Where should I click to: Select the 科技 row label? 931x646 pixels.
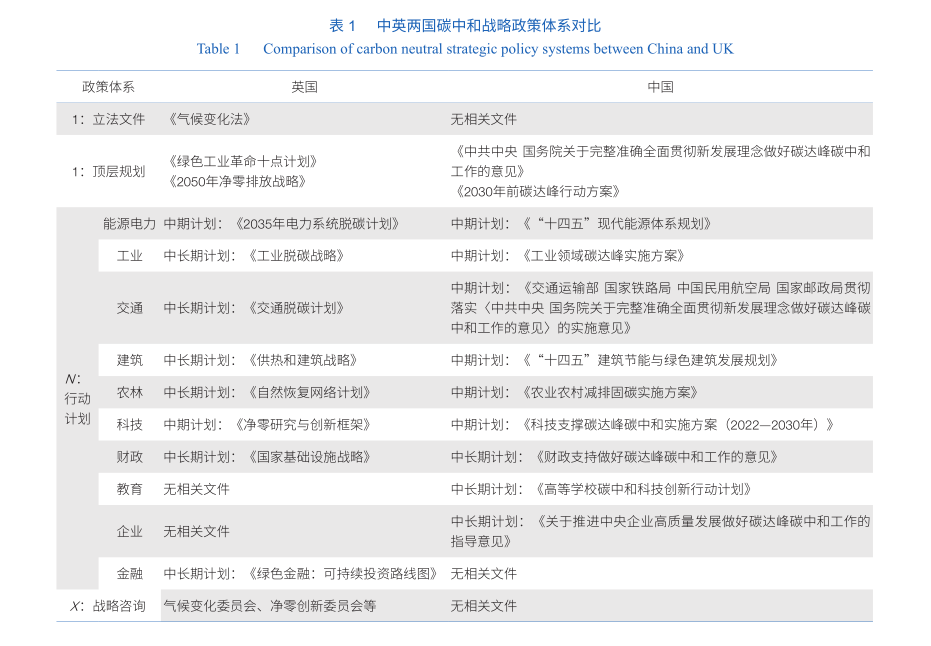tap(129, 424)
